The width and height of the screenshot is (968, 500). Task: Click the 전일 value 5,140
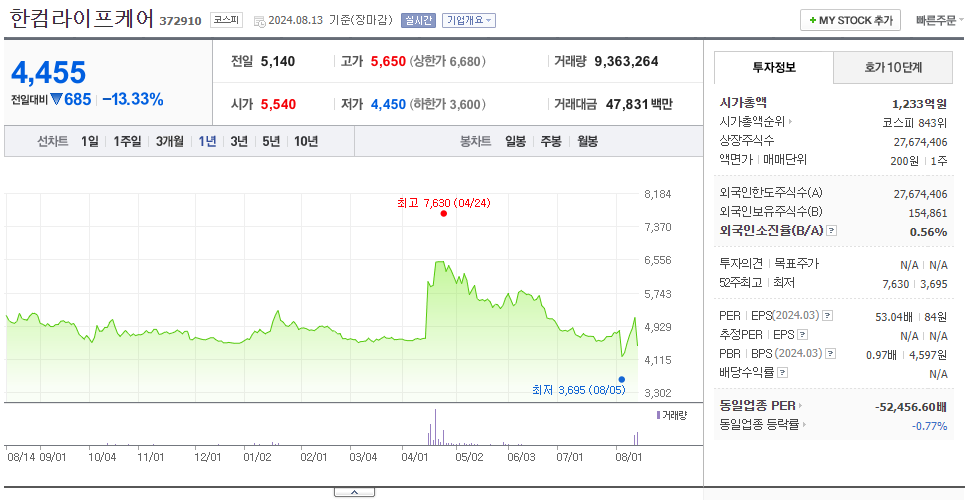point(278,61)
